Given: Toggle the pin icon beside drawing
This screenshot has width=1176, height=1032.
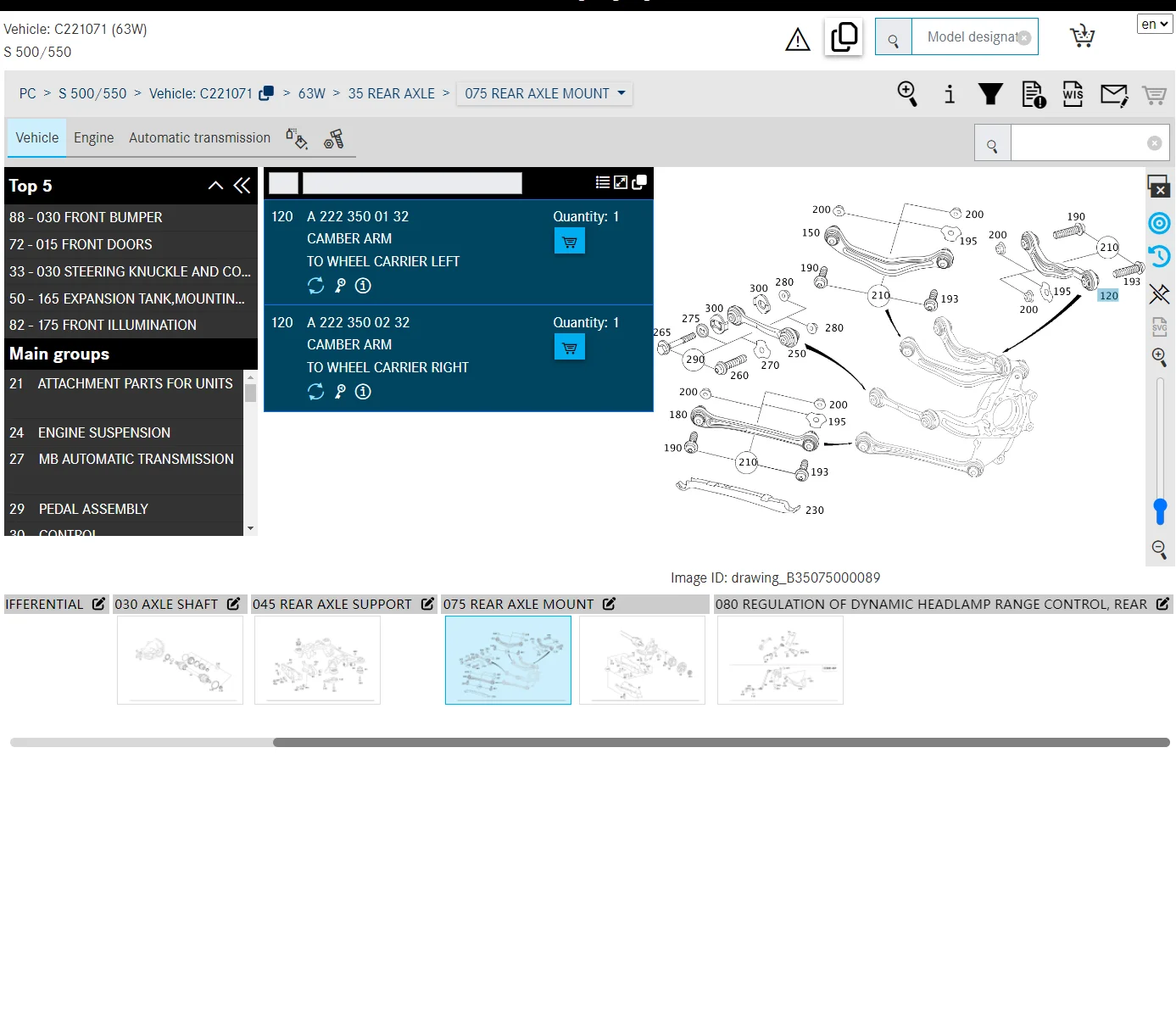Looking at the screenshot, I should pyautogui.click(x=1159, y=293).
